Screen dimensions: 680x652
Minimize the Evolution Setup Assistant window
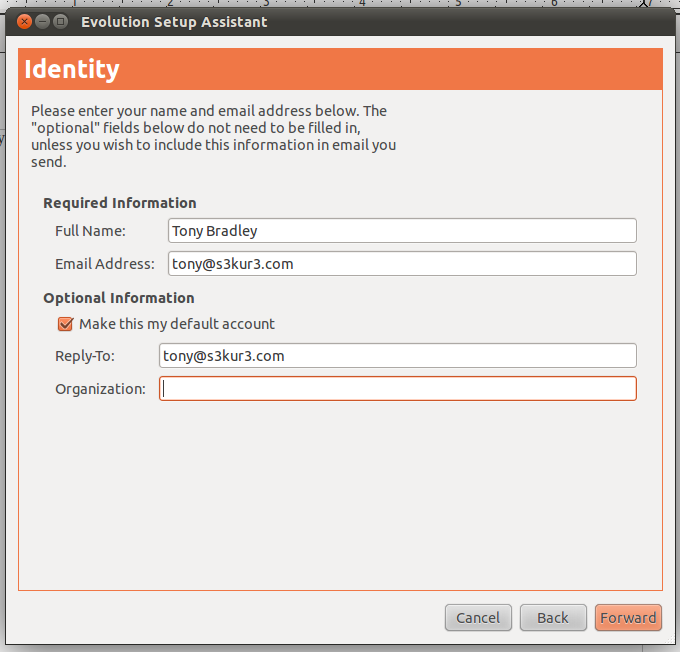click(x=42, y=21)
